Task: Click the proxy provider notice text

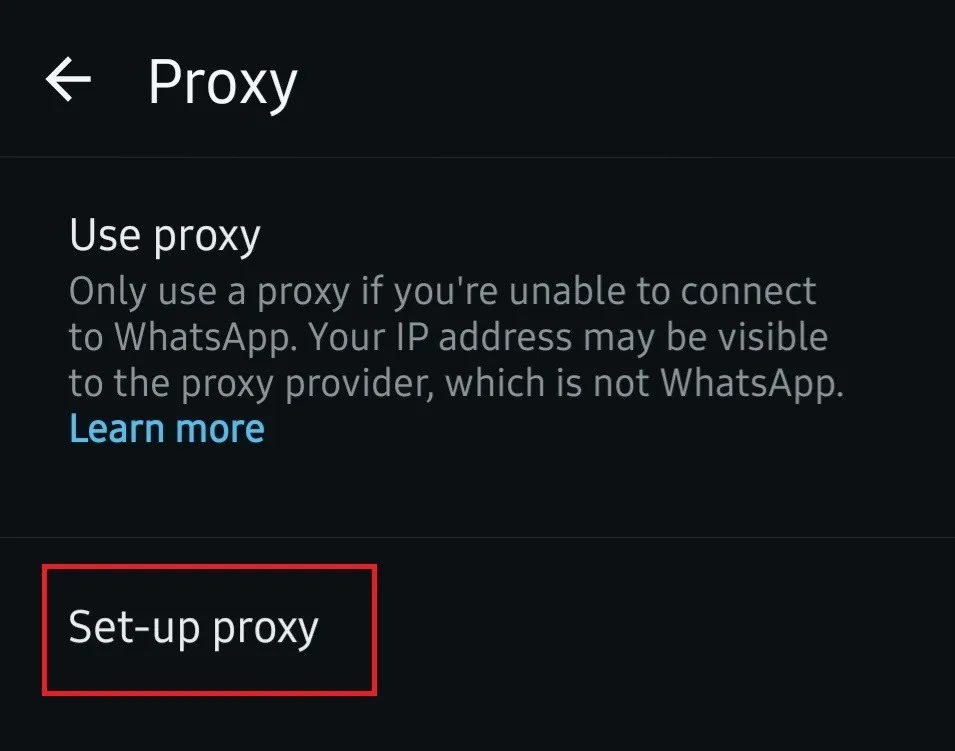Action: [456, 361]
